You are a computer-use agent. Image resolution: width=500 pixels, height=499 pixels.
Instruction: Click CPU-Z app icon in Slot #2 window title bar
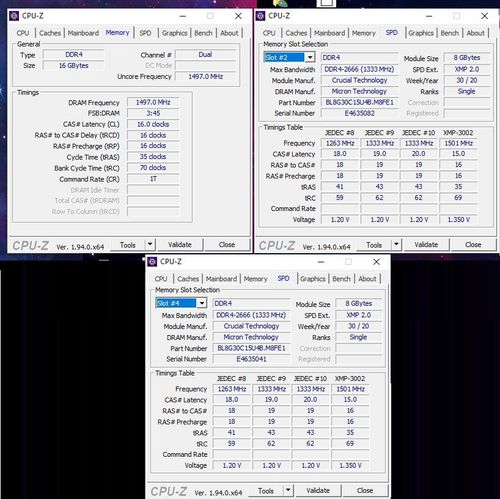(260, 16)
